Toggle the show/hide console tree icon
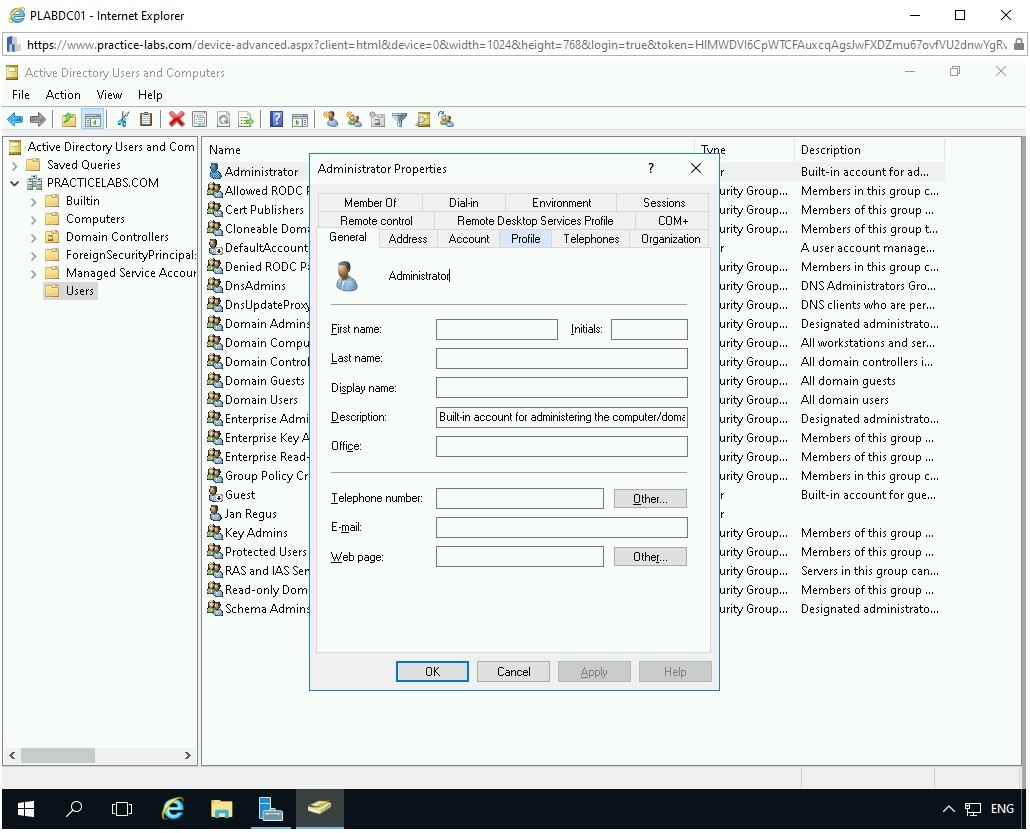The height and width of the screenshot is (833, 1030). pos(93,120)
